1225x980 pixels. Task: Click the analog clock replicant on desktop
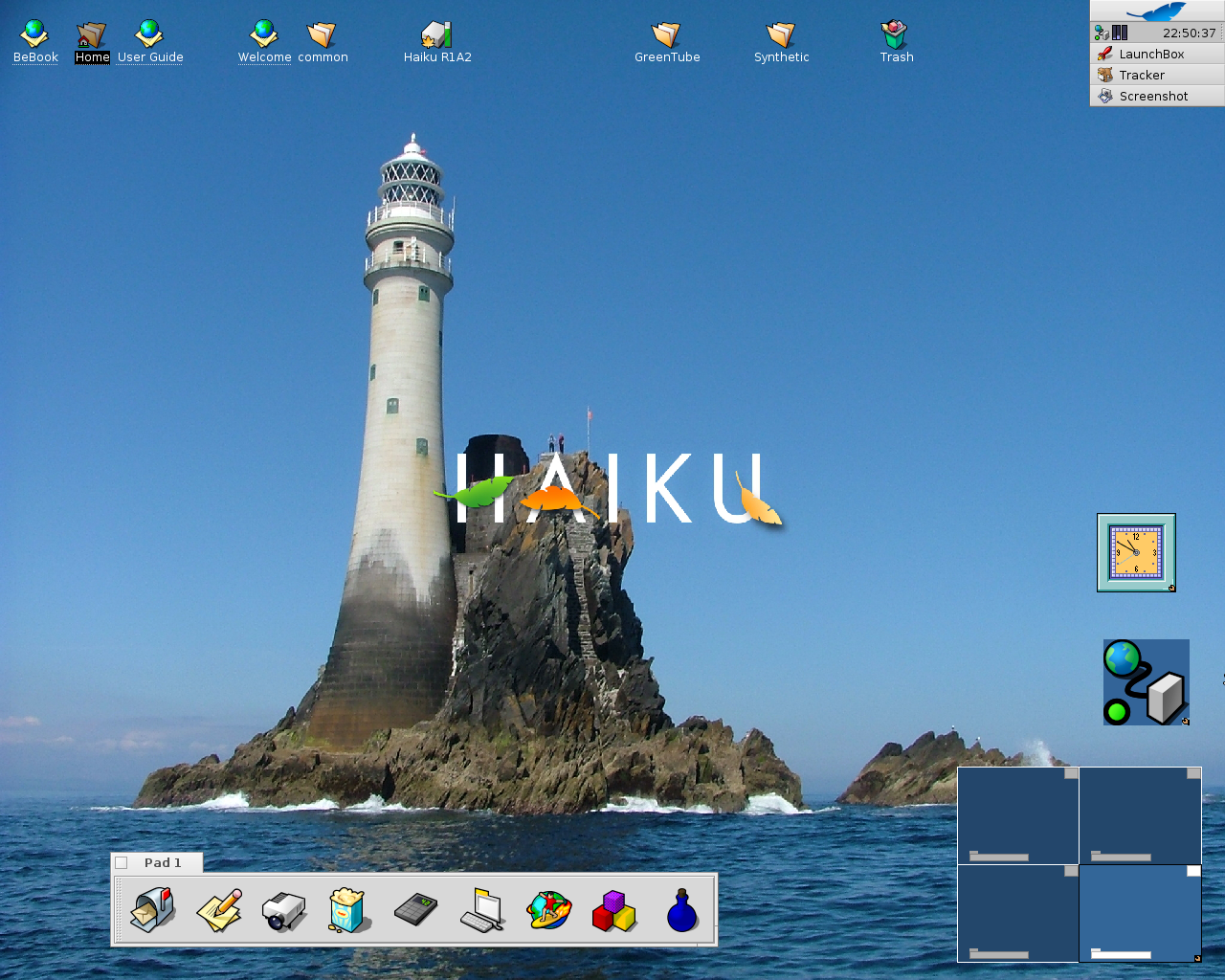pos(1136,552)
